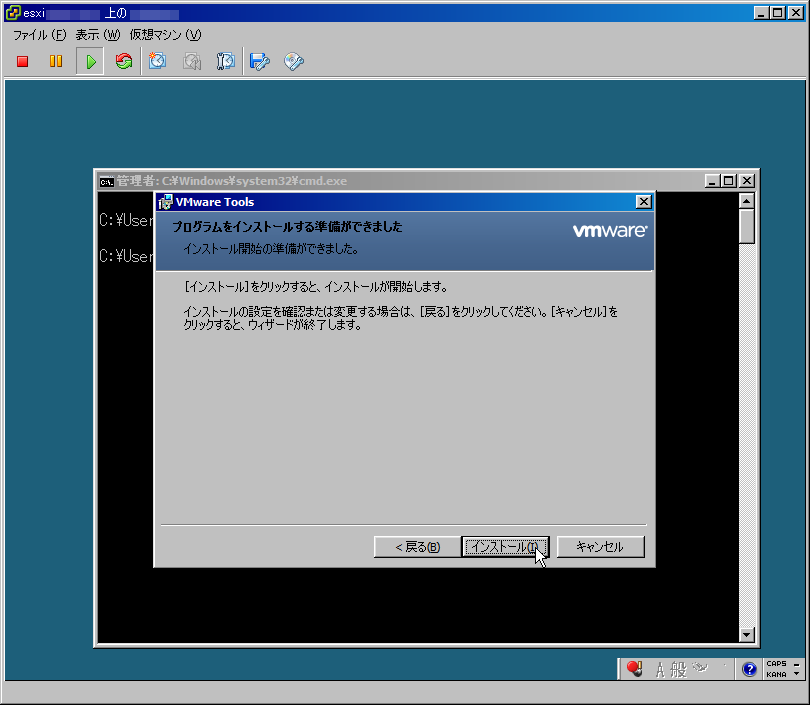Click the インストール開始の準備ができました text
The width and height of the screenshot is (810, 705).
click(x=271, y=249)
